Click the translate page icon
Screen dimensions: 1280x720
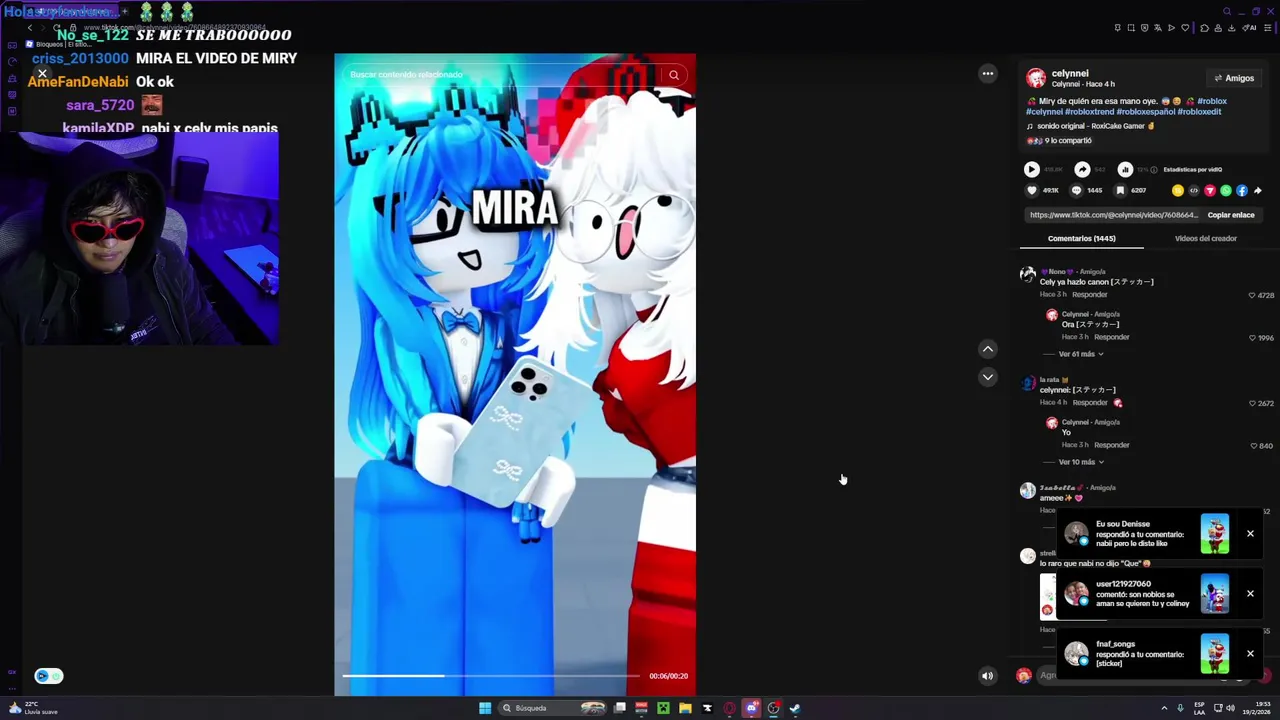tap(1158, 28)
